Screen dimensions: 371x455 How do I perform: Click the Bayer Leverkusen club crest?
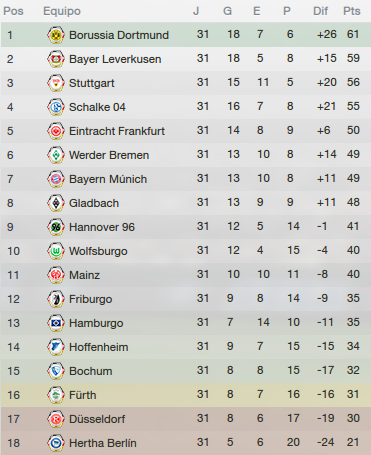pyautogui.click(x=56, y=59)
